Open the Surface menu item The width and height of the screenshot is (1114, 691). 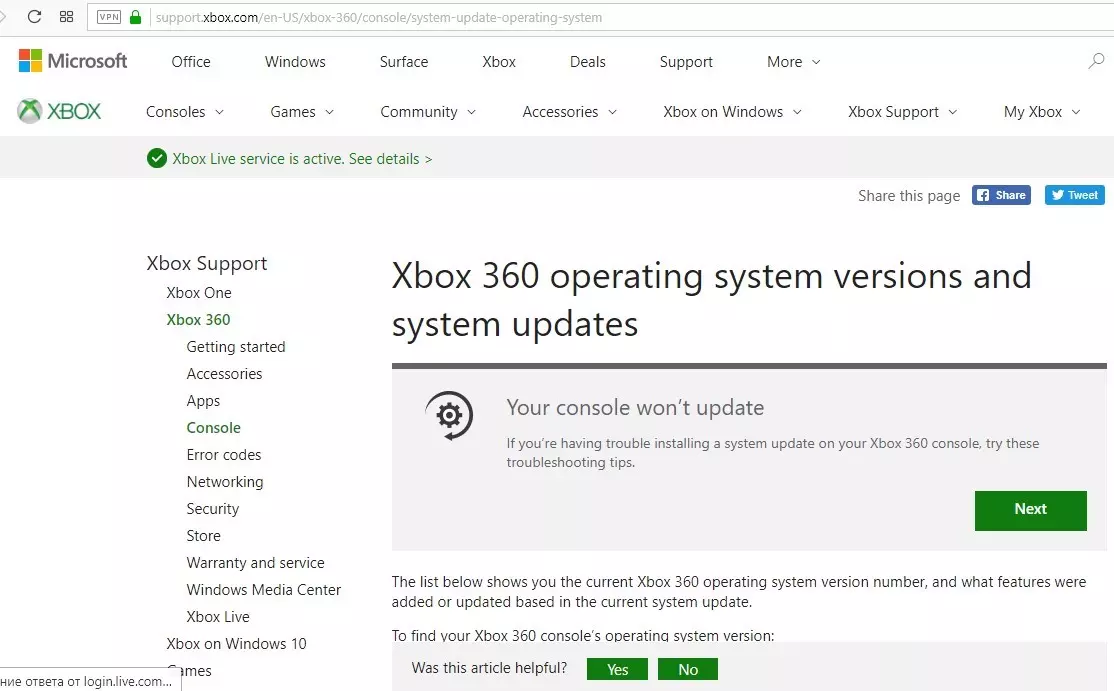(404, 62)
